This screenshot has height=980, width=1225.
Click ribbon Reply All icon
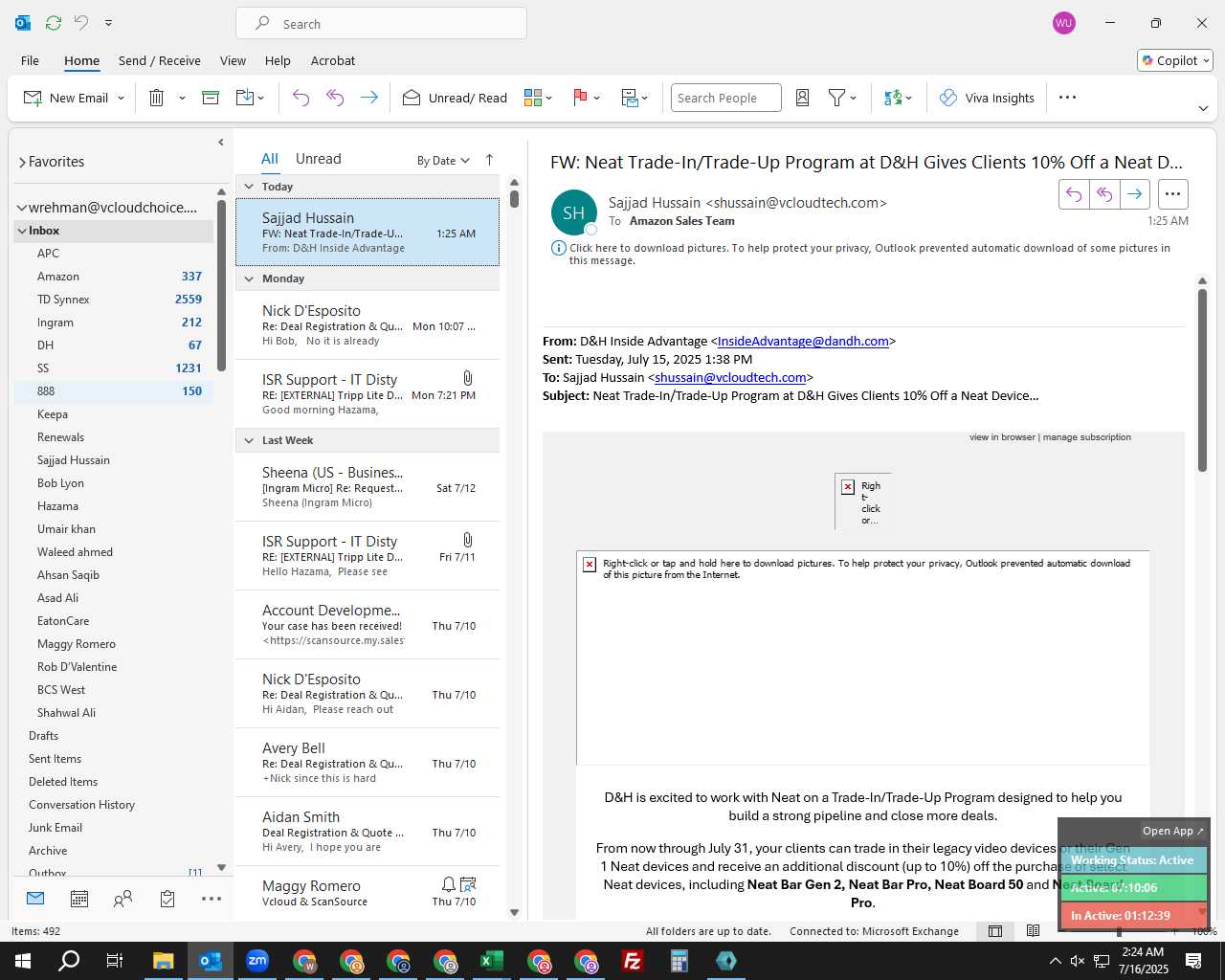tap(335, 98)
